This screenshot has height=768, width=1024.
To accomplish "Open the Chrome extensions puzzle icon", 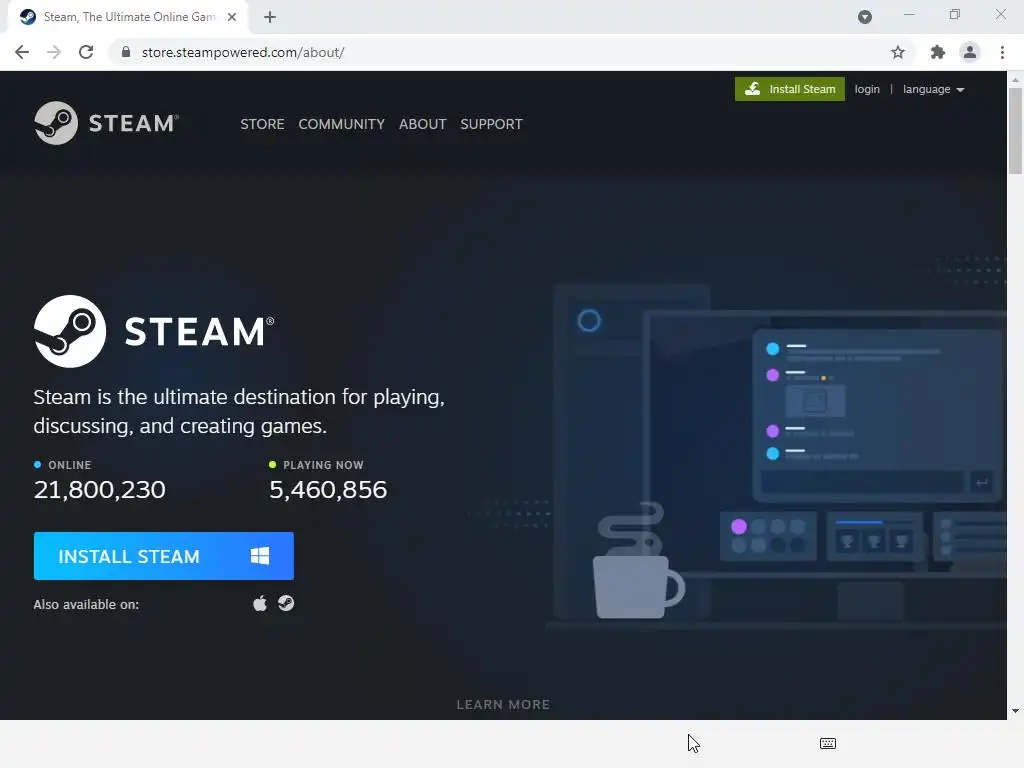I will pos(937,52).
